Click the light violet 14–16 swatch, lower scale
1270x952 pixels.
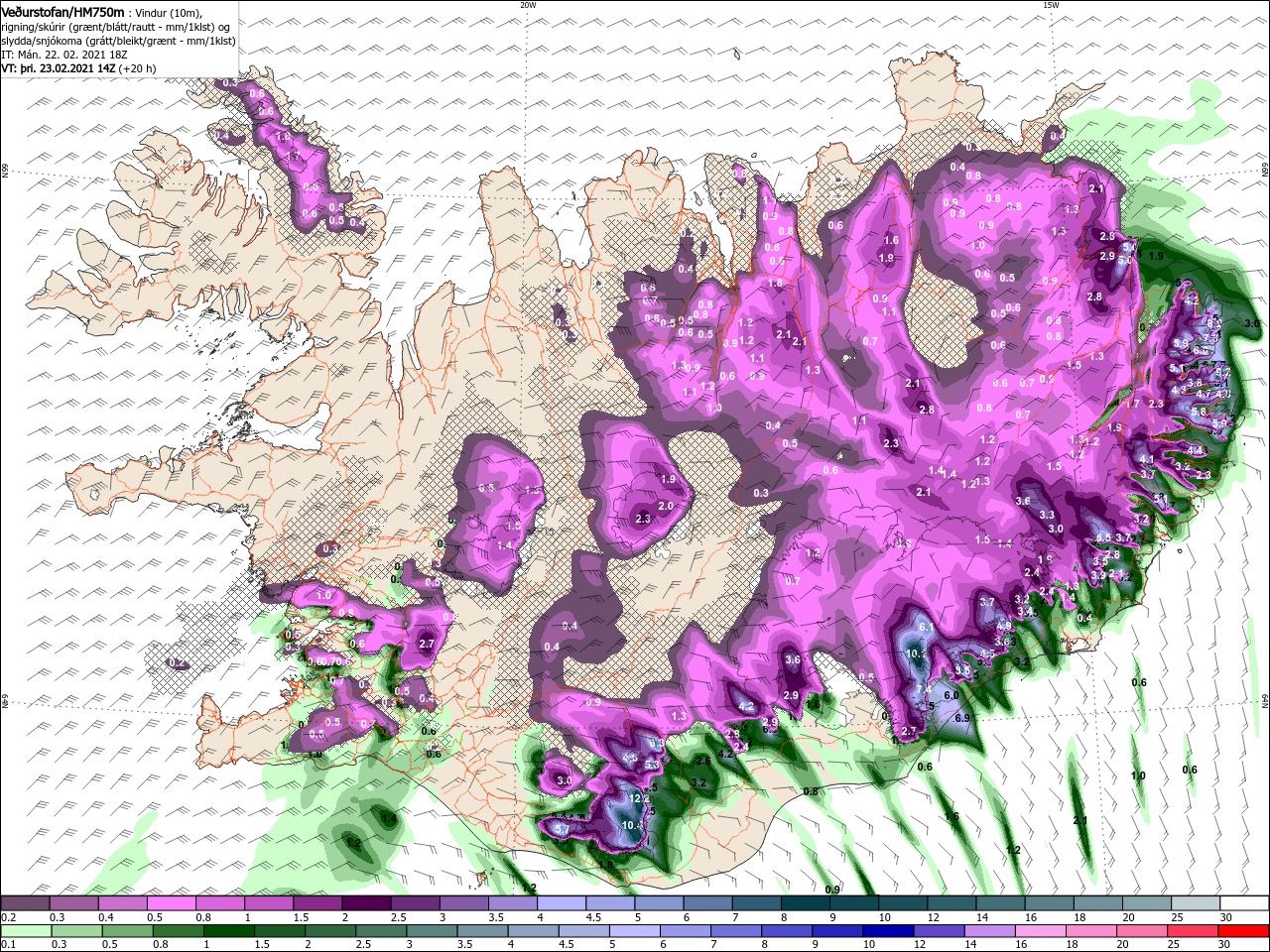pos(990,931)
